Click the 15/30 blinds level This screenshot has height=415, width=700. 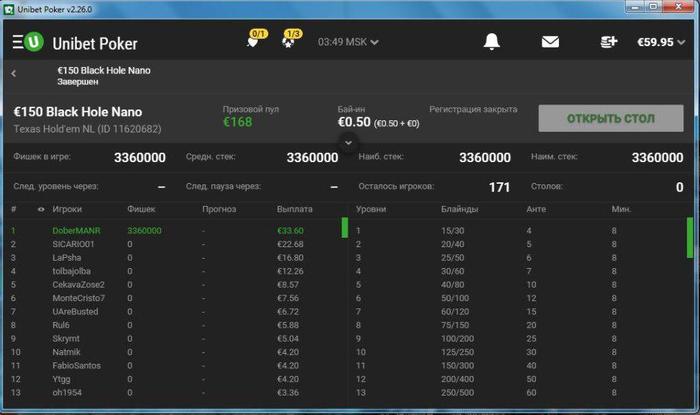452,231
